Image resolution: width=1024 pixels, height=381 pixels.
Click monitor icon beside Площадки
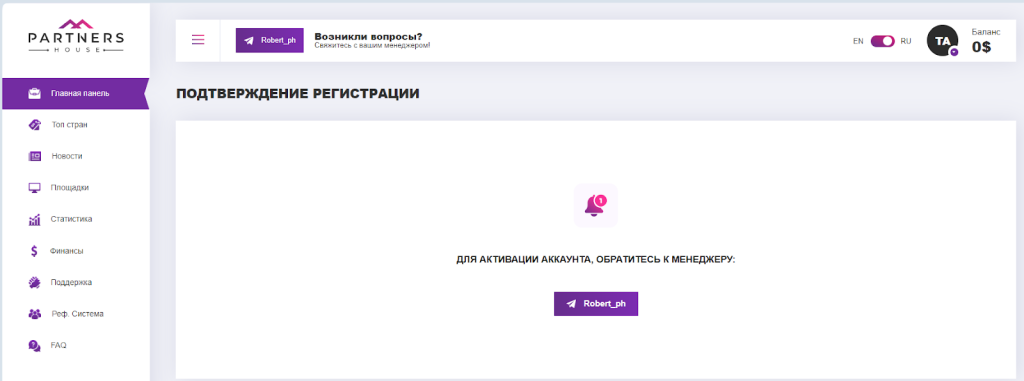coord(35,188)
